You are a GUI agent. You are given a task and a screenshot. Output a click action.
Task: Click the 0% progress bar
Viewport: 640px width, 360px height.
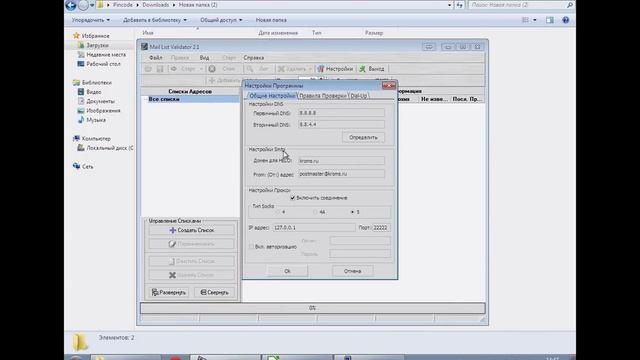pyautogui.click(x=312, y=308)
